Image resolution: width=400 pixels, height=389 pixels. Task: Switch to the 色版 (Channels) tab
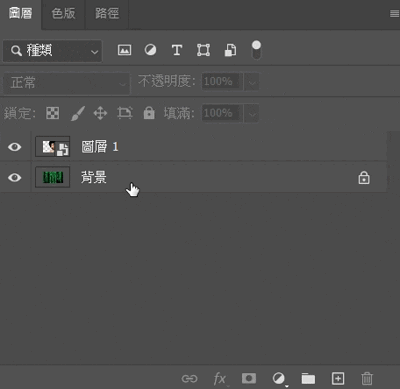[63, 14]
